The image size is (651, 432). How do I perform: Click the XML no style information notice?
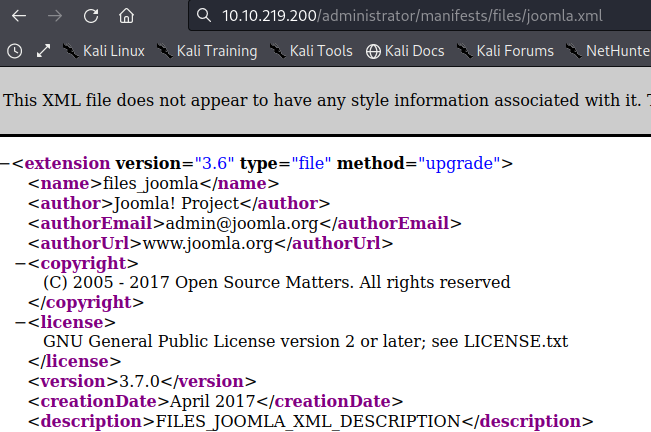click(x=326, y=100)
